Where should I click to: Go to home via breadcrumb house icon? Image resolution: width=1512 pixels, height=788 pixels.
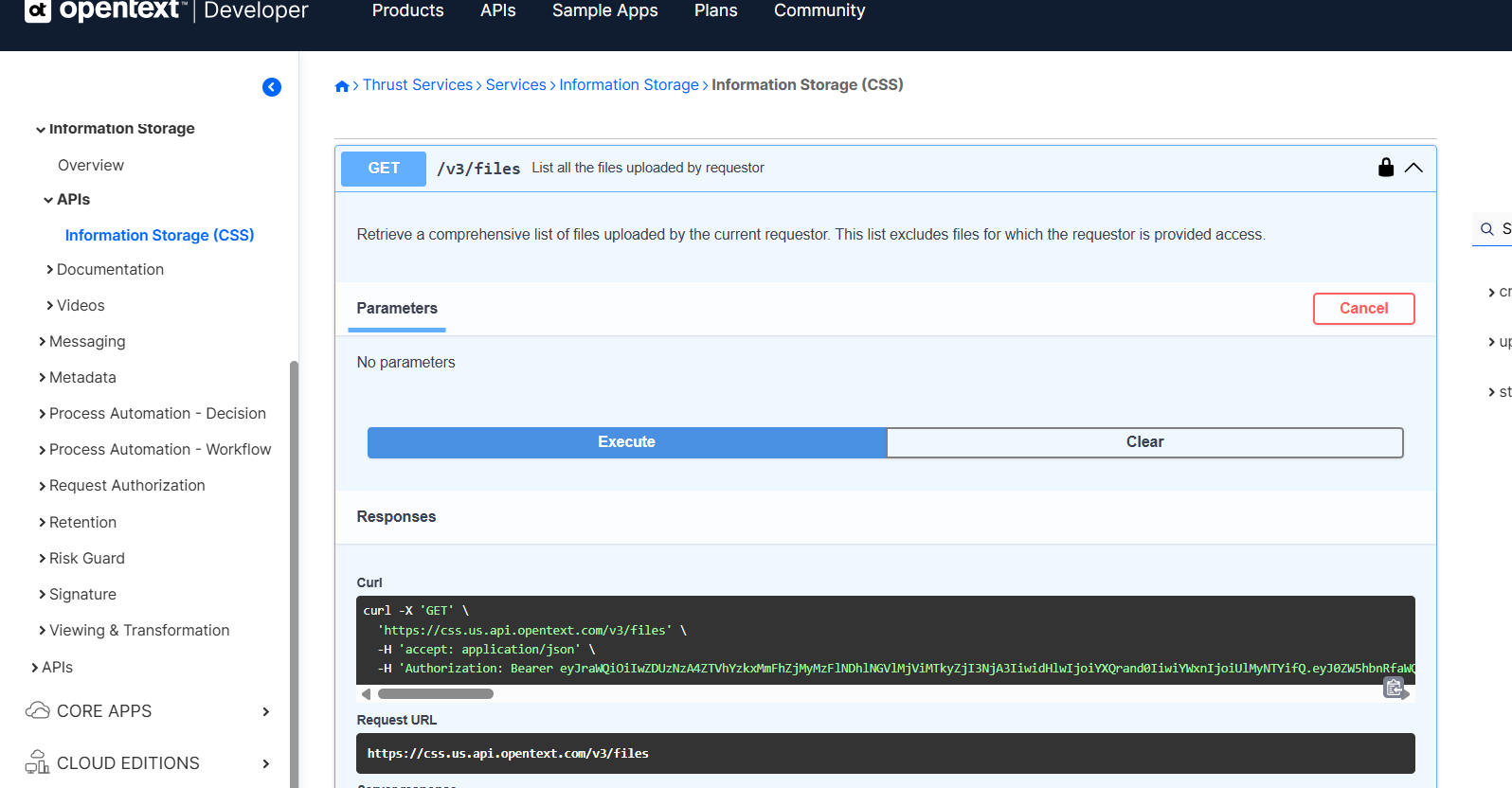(342, 86)
